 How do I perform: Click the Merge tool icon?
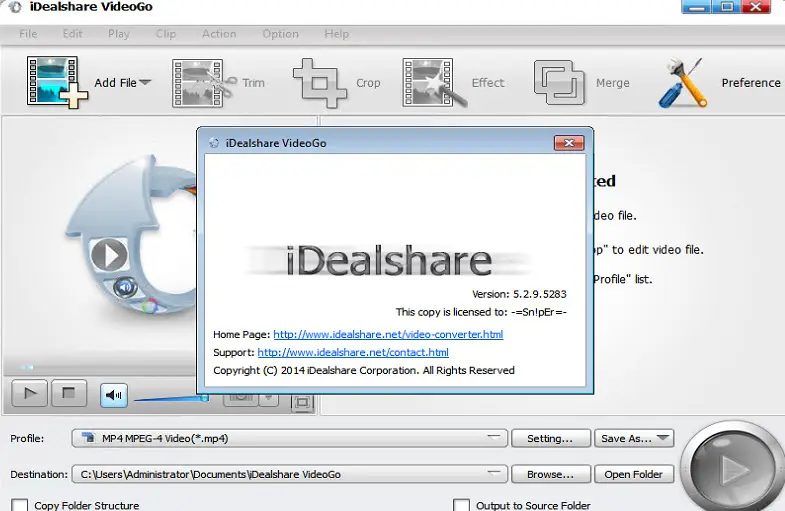click(559, 83)
